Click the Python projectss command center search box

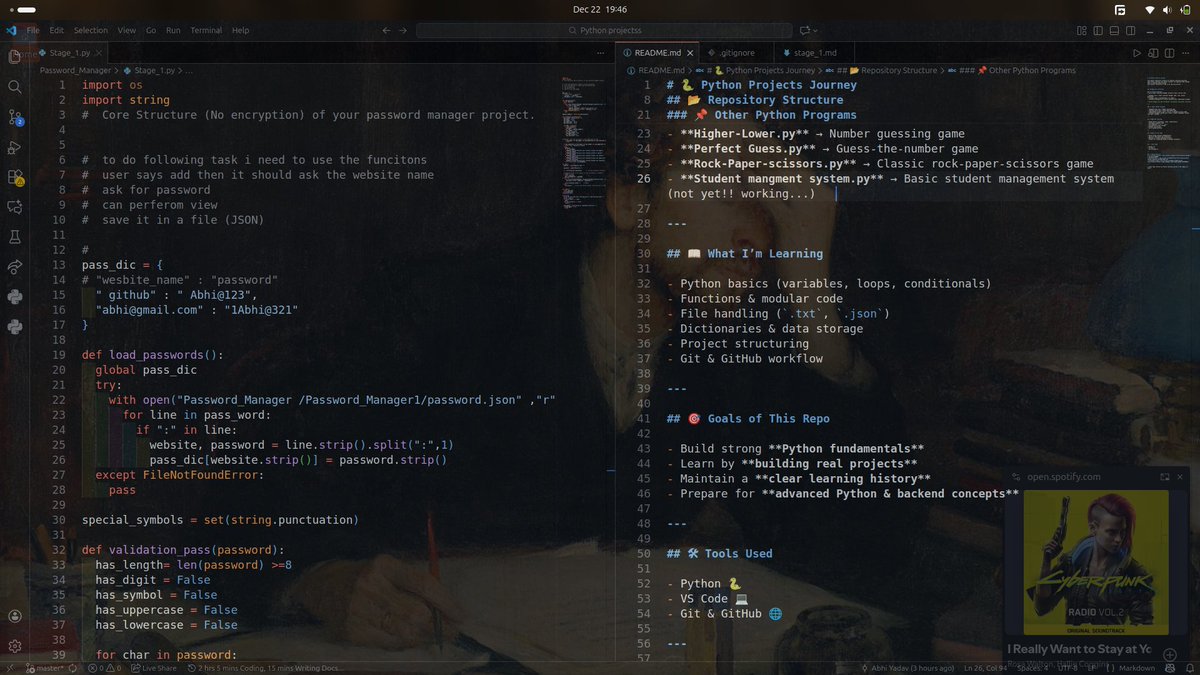tap(603, 31)
